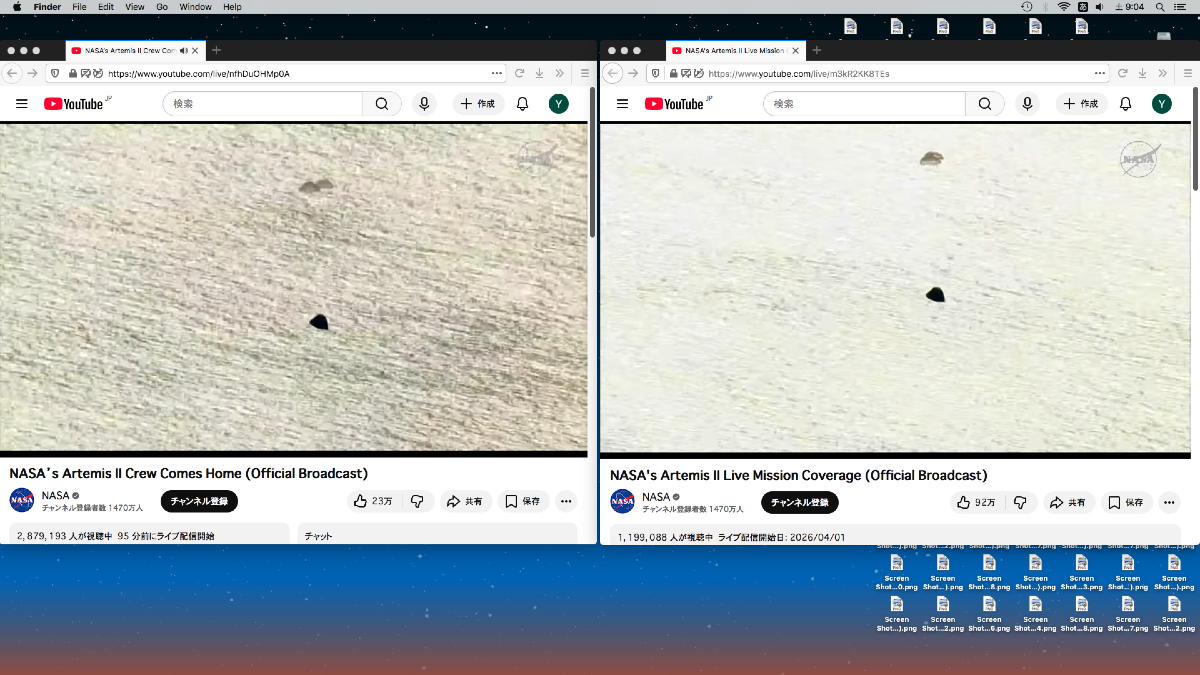Focus YouTube 検索 field in right window

[865, 104]
